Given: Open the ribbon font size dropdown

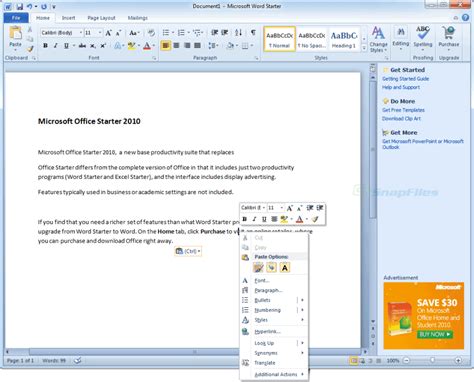Looking at the screenshot, I should (100, 33).
